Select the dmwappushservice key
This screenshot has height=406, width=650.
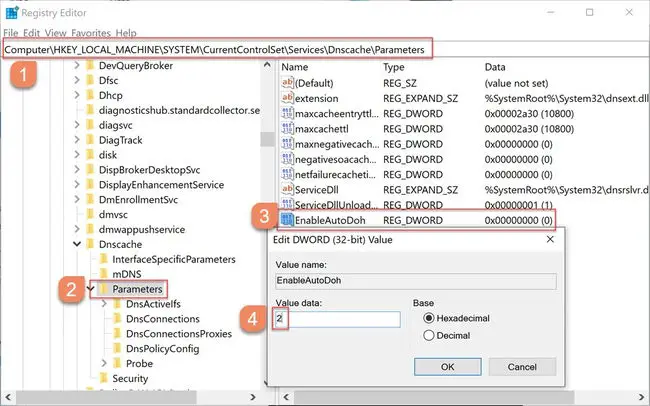[142, 230]
